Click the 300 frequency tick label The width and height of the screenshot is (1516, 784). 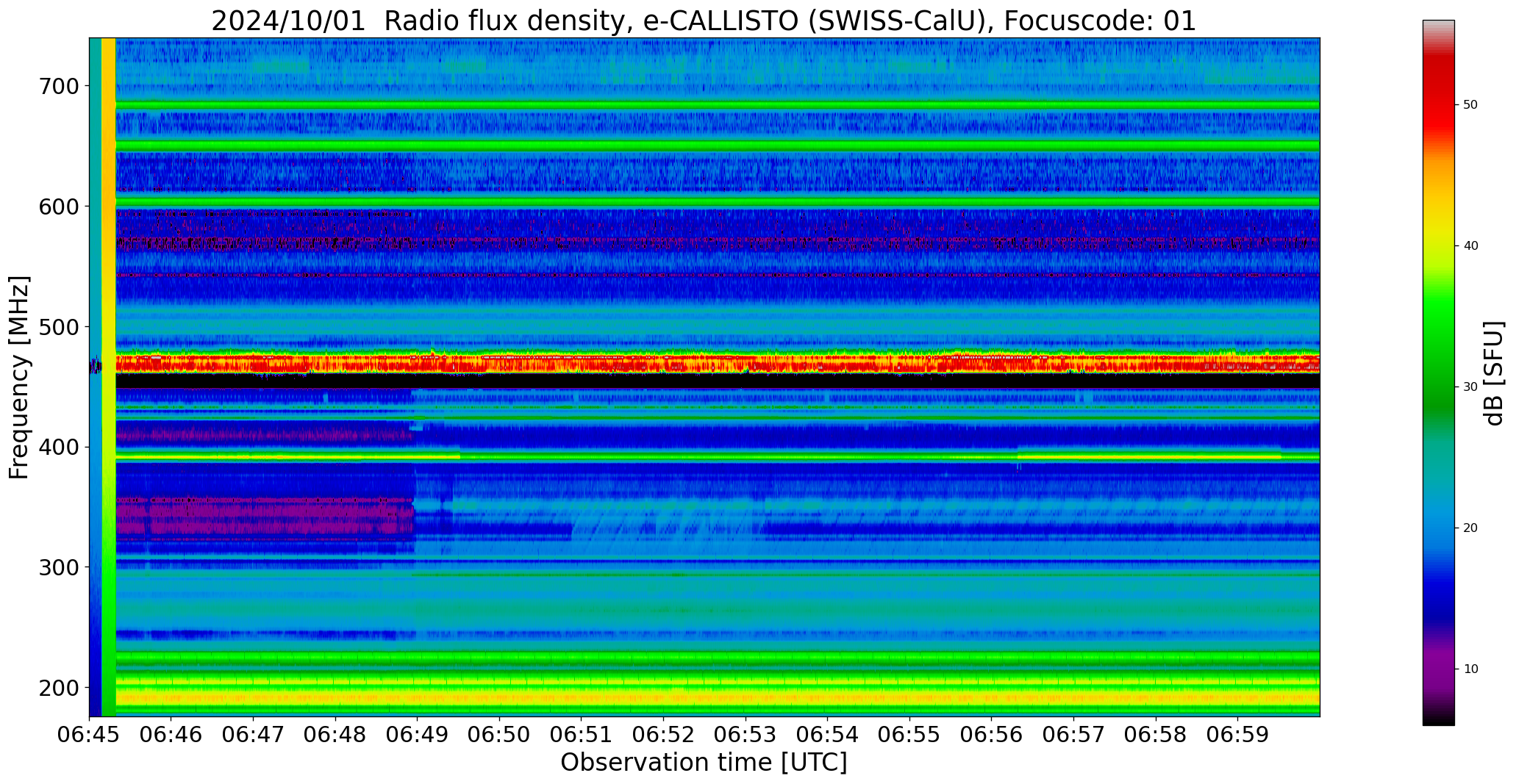58,567
